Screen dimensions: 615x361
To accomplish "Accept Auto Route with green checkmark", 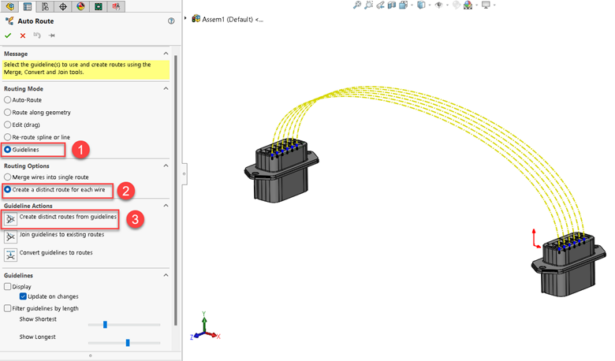I will [8, 36].
